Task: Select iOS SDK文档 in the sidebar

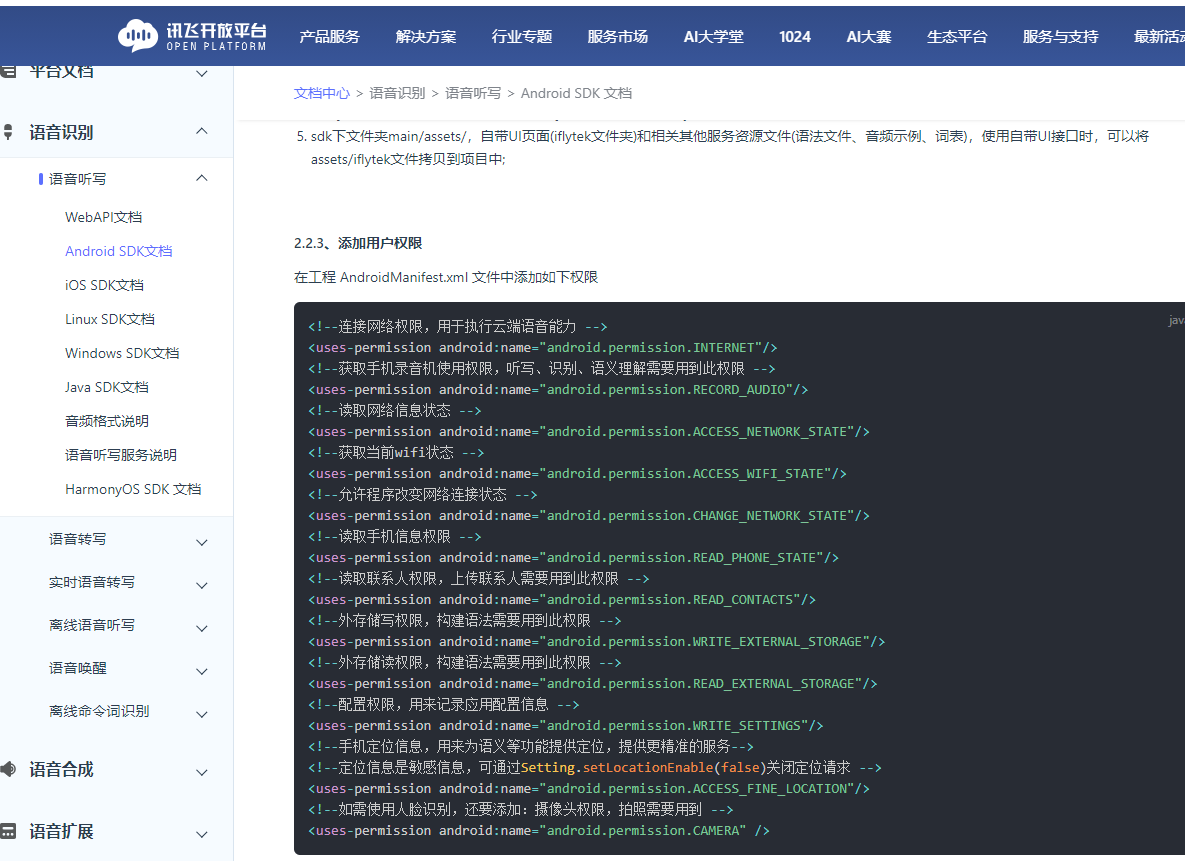Action: (x=104, y=285)
